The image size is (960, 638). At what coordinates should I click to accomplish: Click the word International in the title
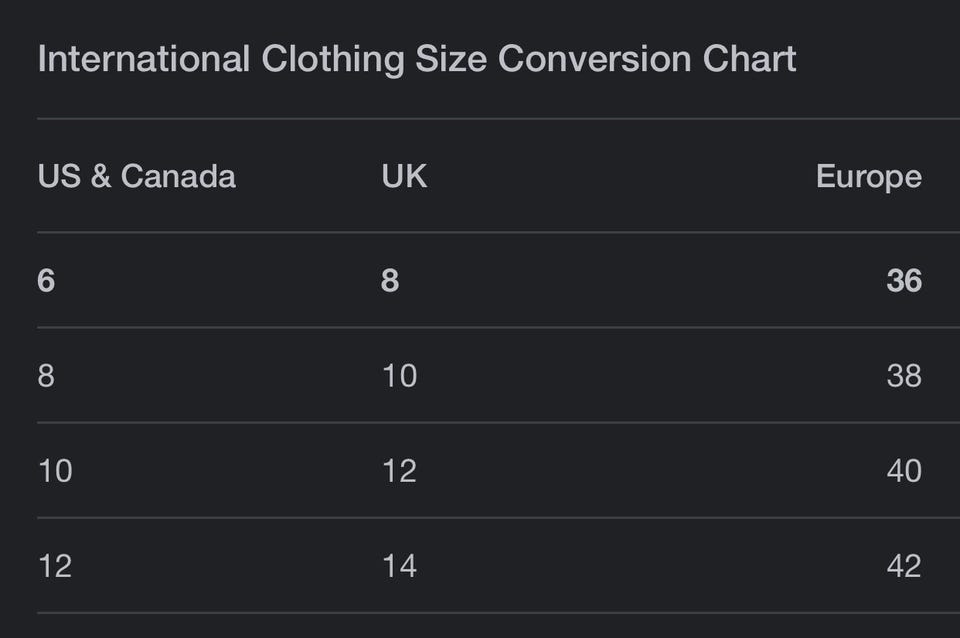[143, 59]
